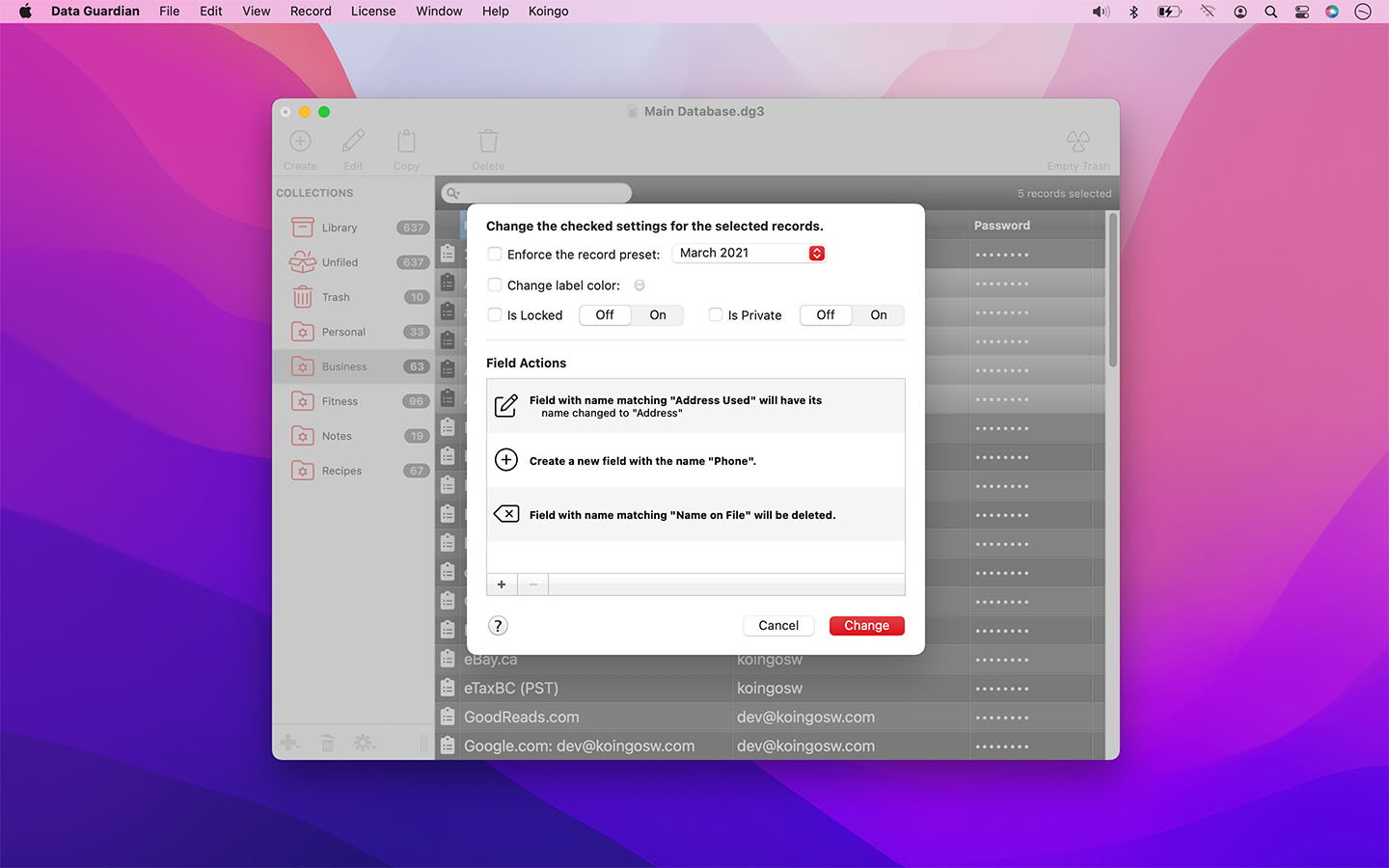
Task: Click the plus button to add field action
Action: 502,584
